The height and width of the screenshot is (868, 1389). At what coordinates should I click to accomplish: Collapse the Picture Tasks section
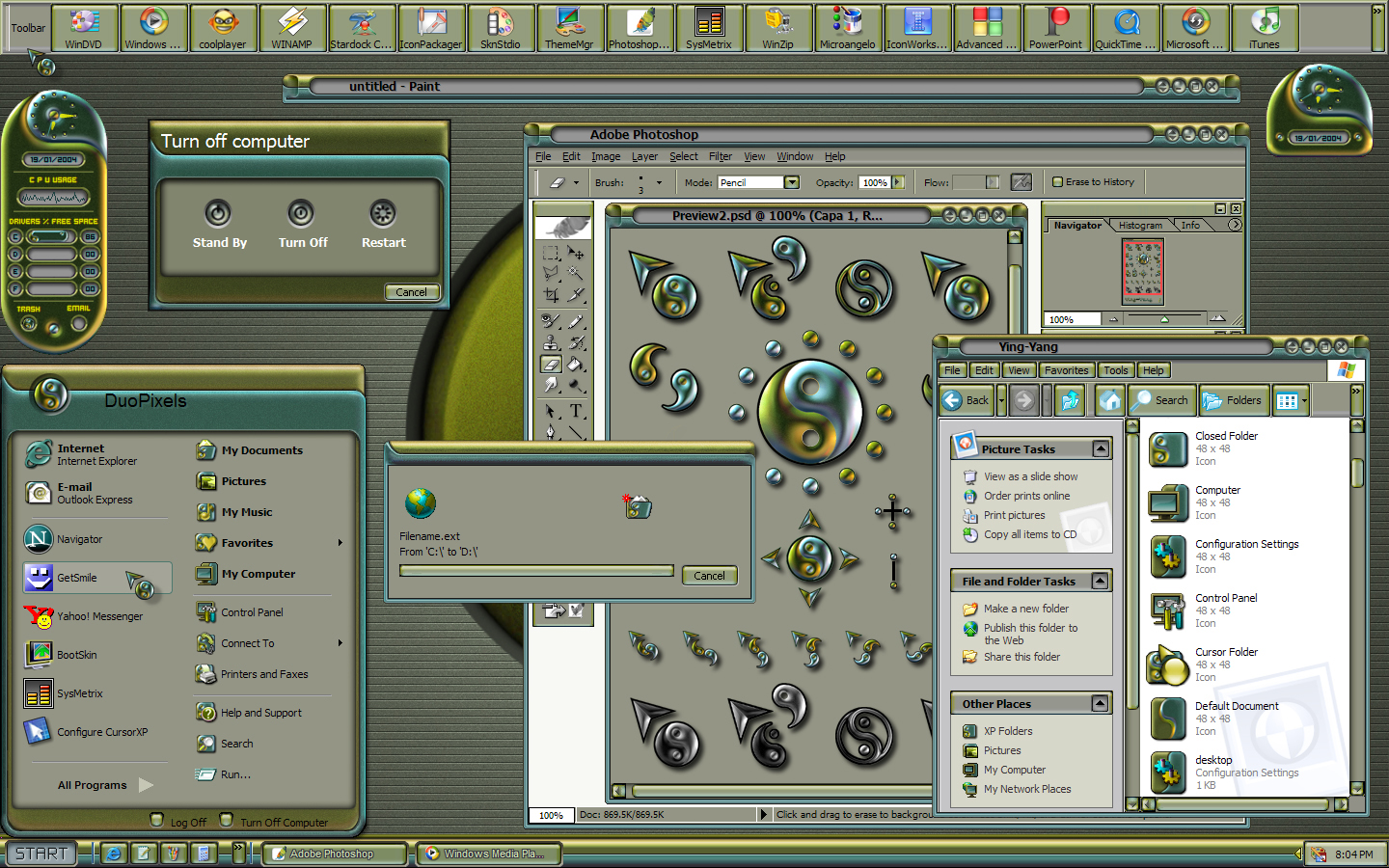click(1101, 448)
